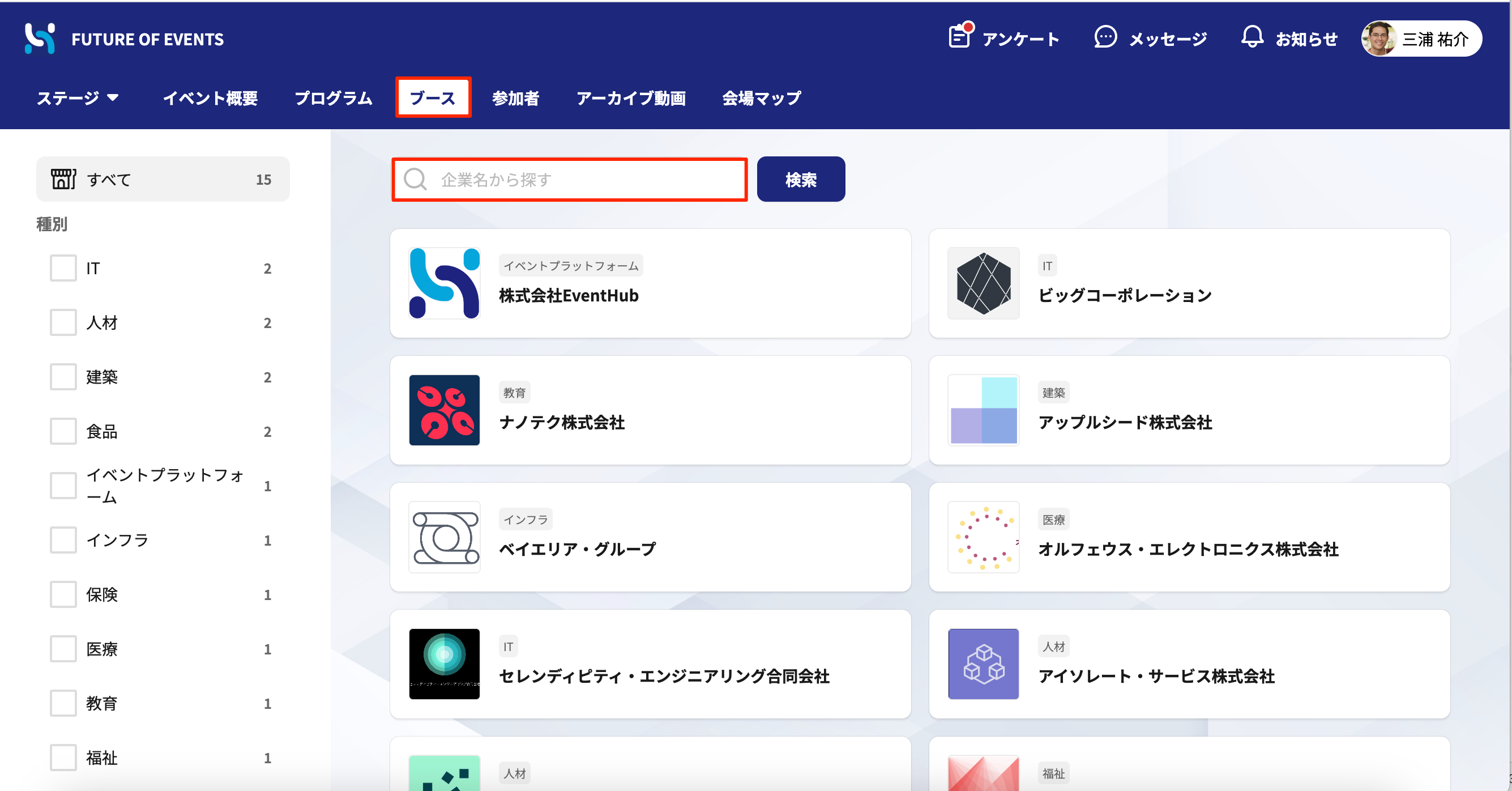
Task: Open the アイソレート・サービス株式会社 company name
Action: click(x=1156, y=676)
